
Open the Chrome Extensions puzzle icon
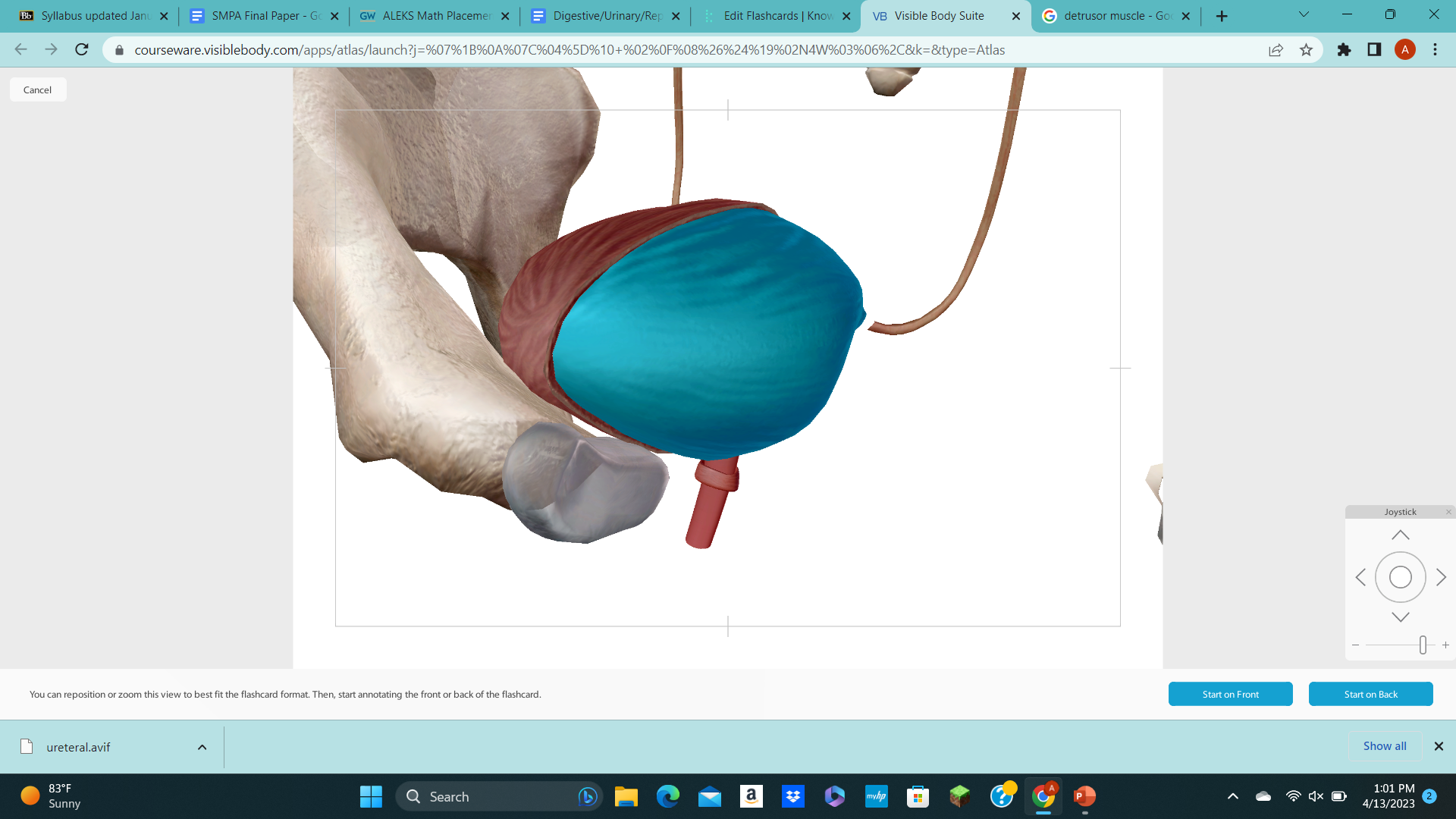click(1344, 49)
